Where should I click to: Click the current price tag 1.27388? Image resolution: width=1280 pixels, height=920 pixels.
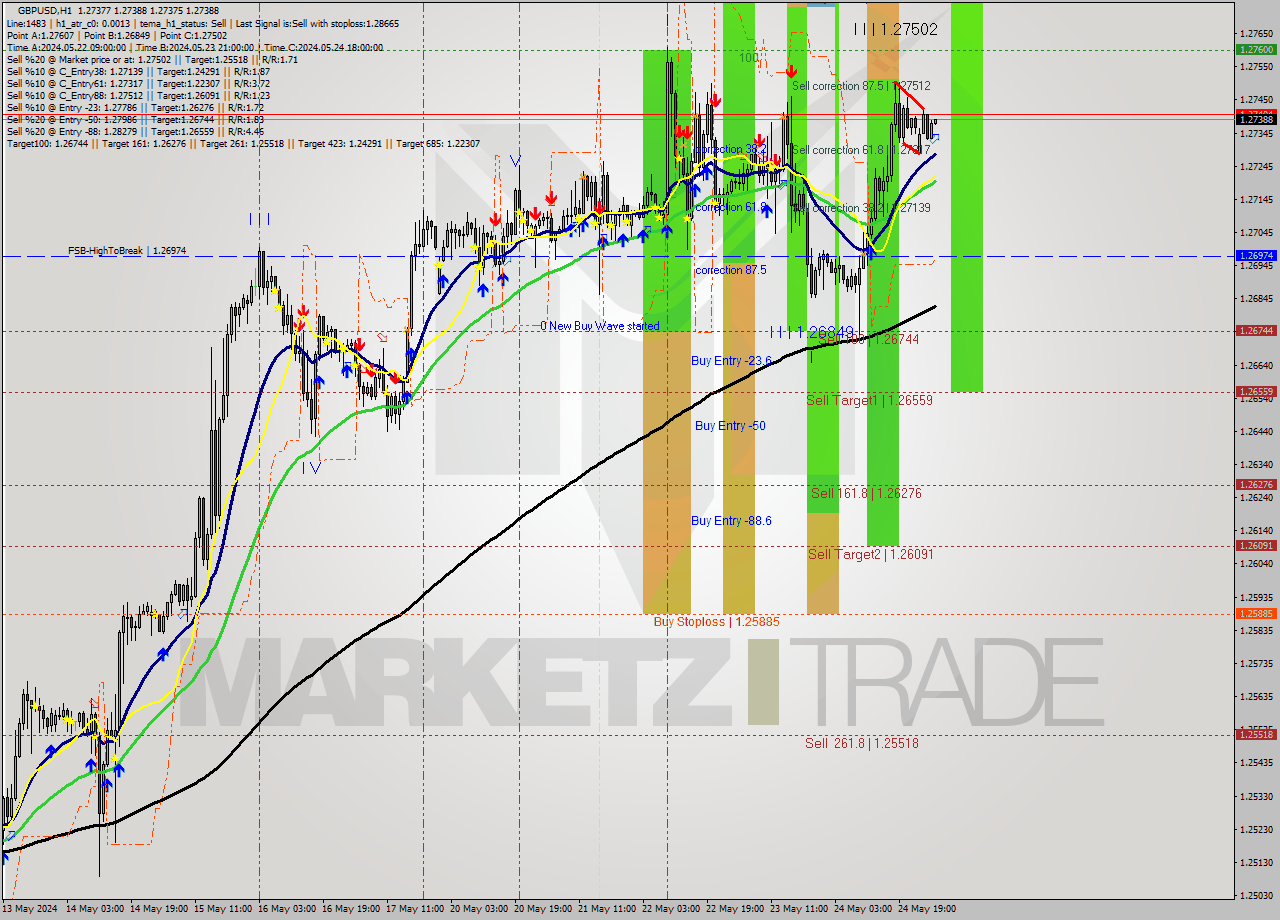click(1256, 119)
